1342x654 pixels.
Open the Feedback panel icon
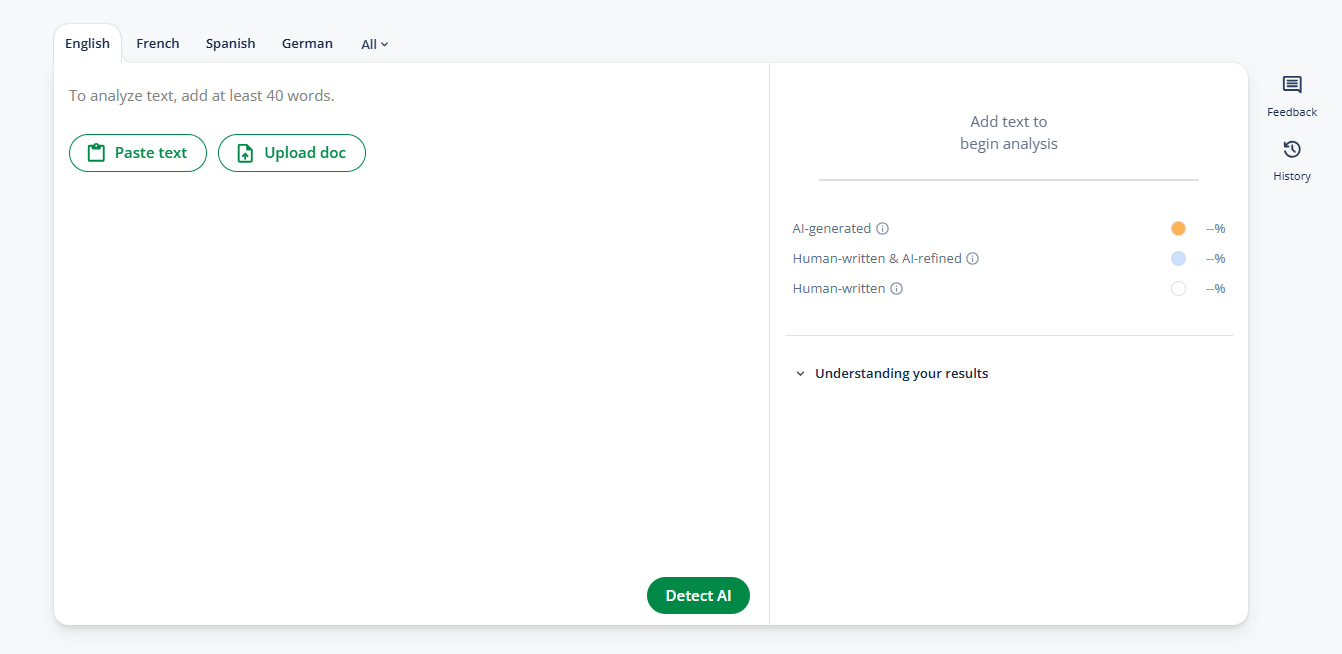coord(1291,86)
